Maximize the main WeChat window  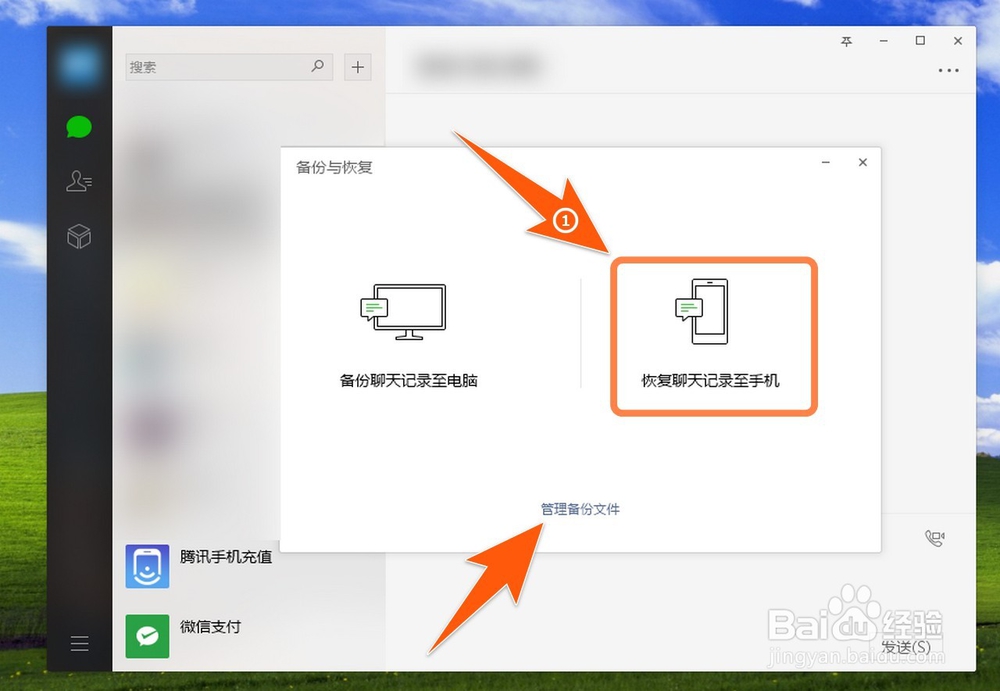(920, 41)
